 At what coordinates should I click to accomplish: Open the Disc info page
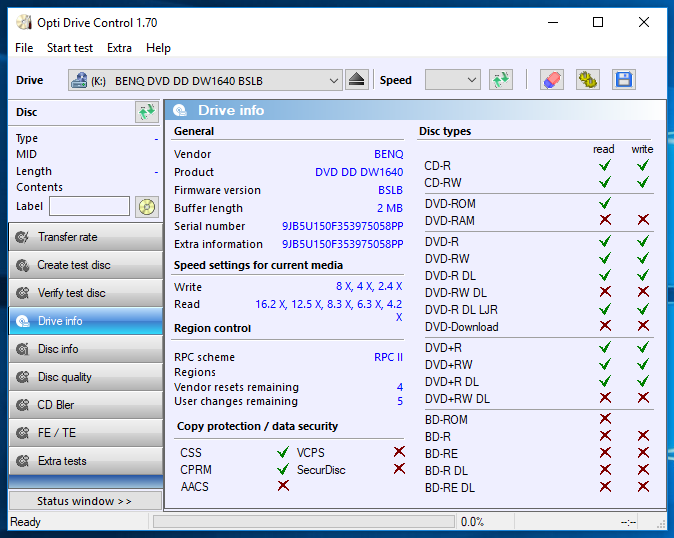tap(86, 349)
